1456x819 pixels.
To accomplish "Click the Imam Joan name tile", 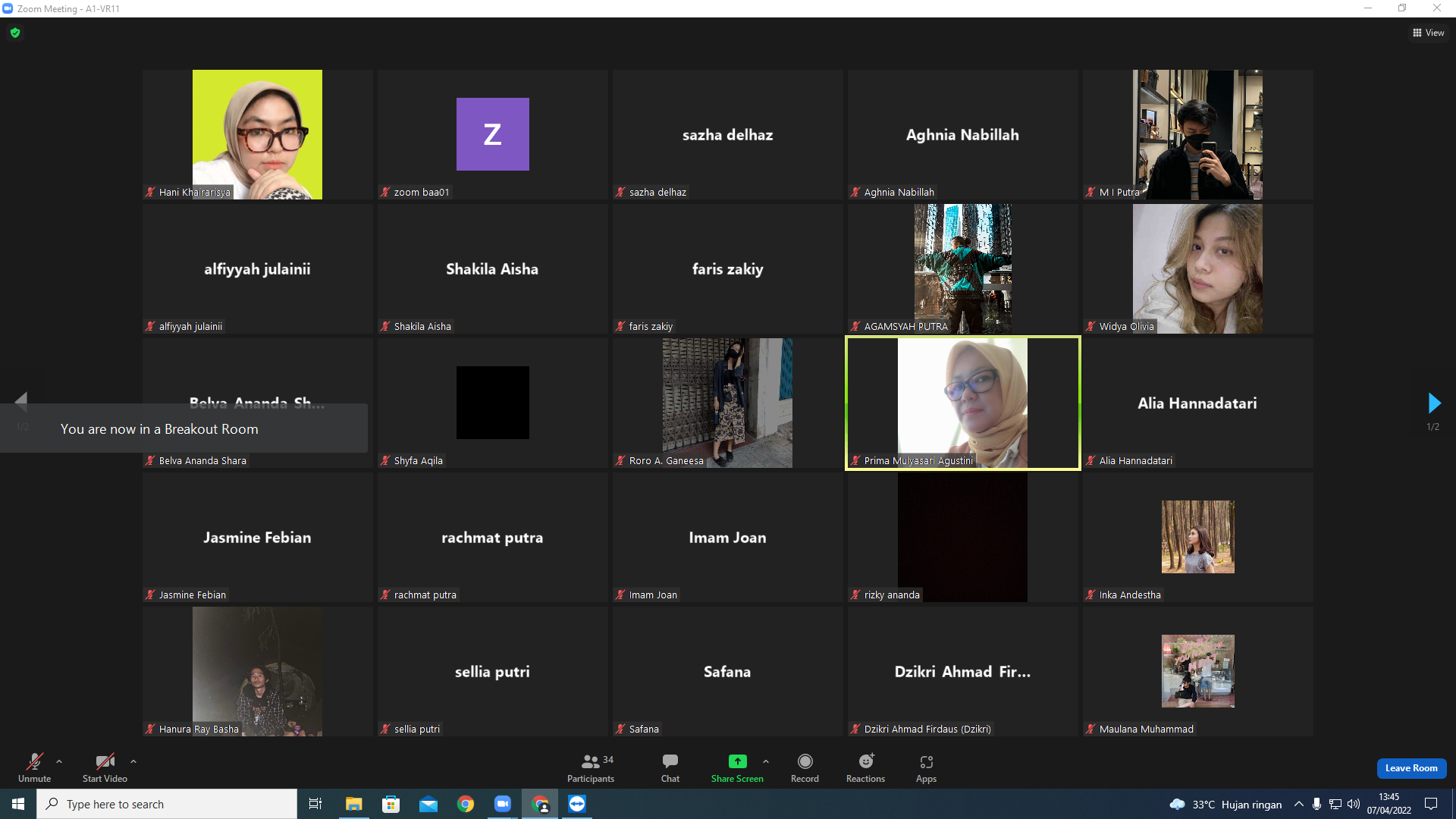I will 727,537.
